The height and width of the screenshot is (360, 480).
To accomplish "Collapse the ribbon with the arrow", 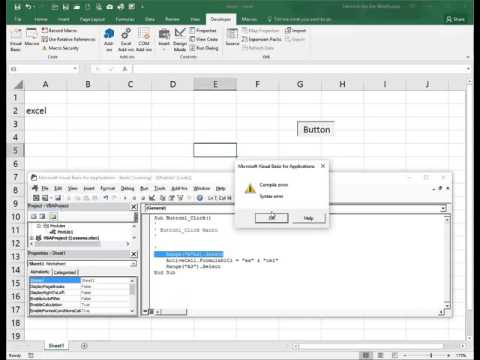I will pos(468,57).
